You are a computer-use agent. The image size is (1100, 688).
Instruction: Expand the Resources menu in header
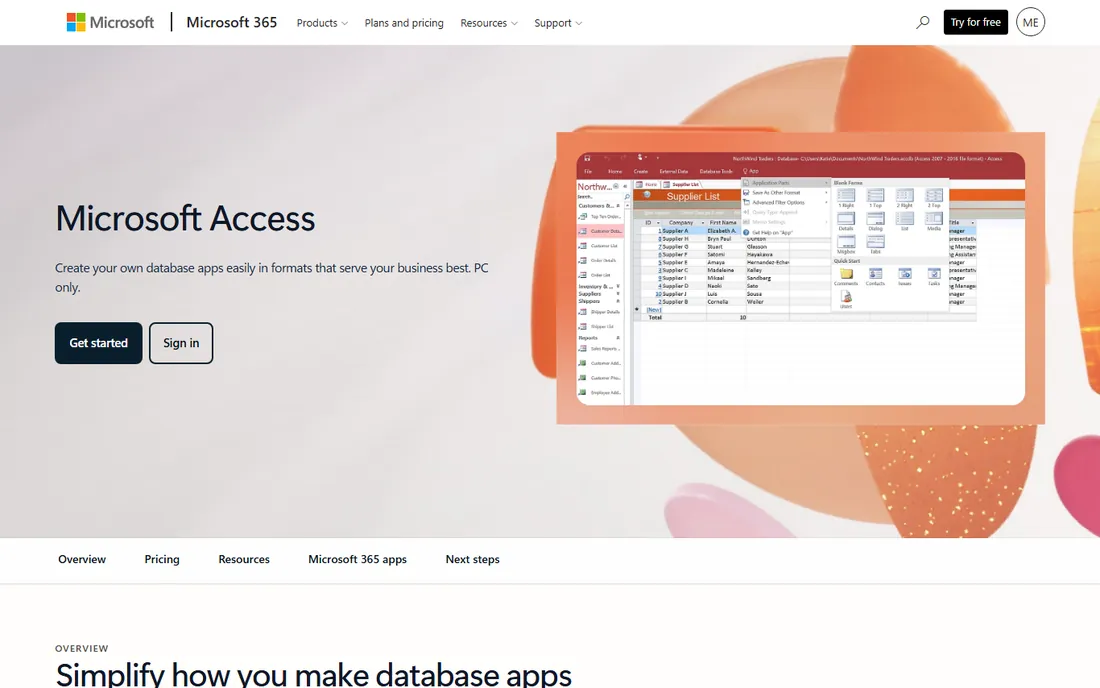[489, 23]
